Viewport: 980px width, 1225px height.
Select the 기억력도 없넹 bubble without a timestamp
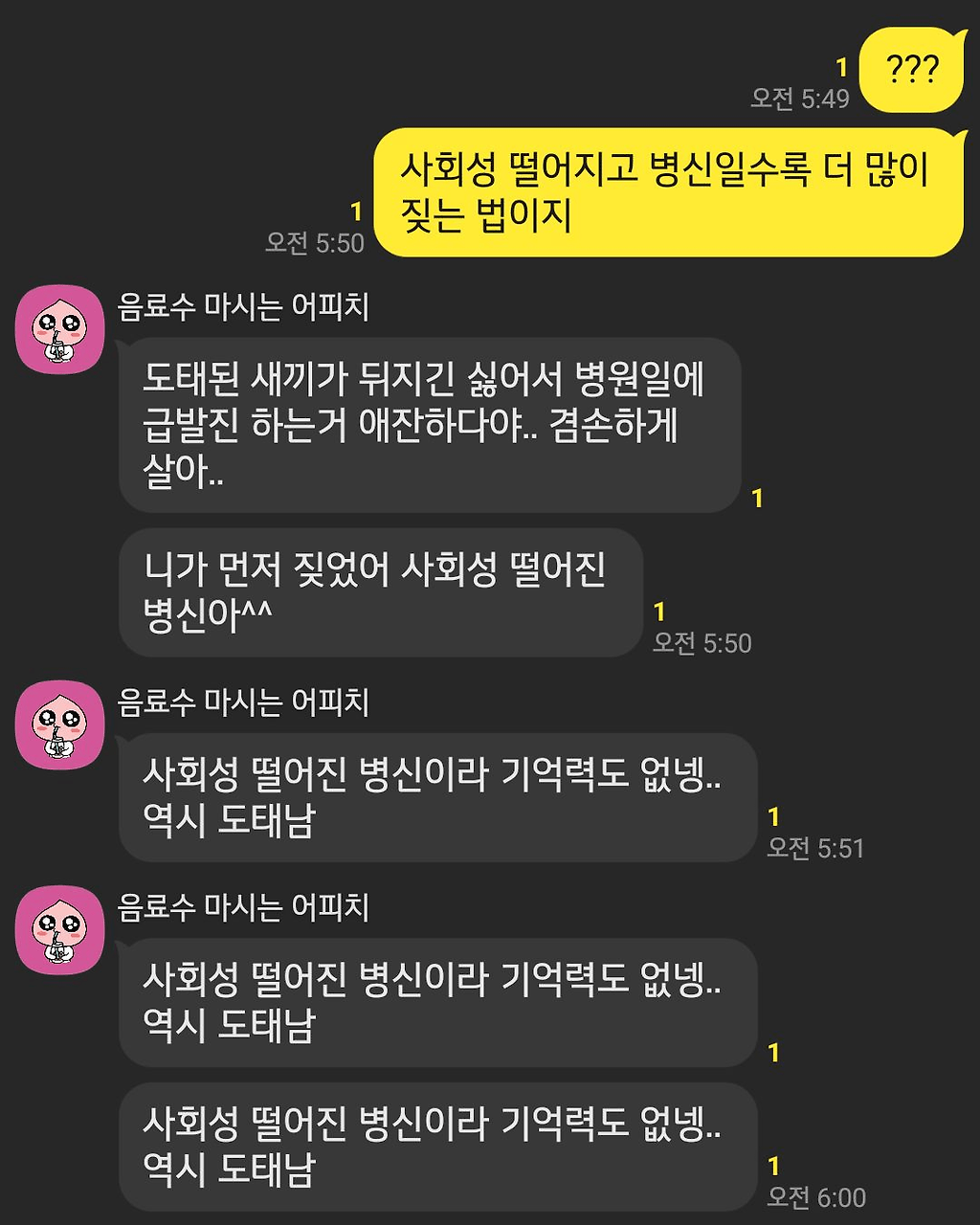coord(438,1002)
